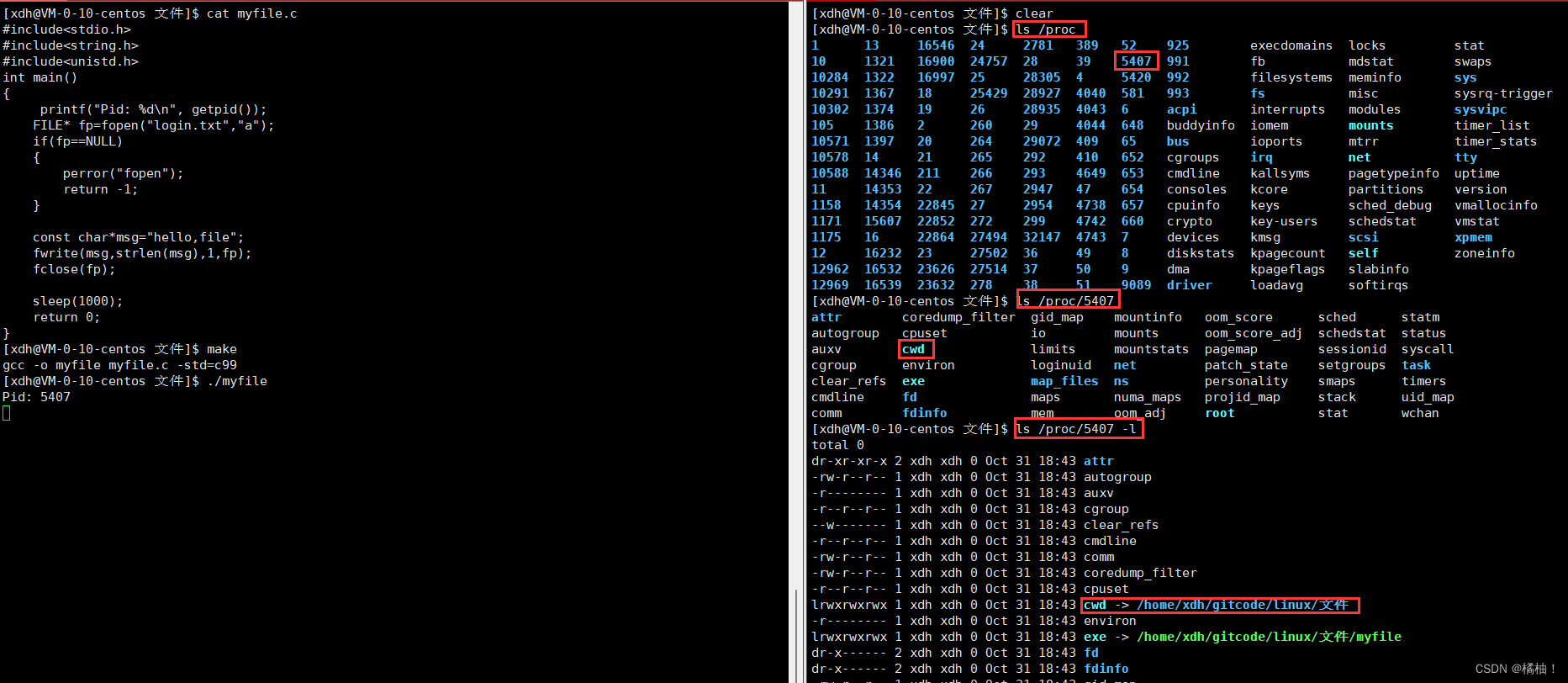Click the const char*msg="hello,file" line

(x=139, y=237)
